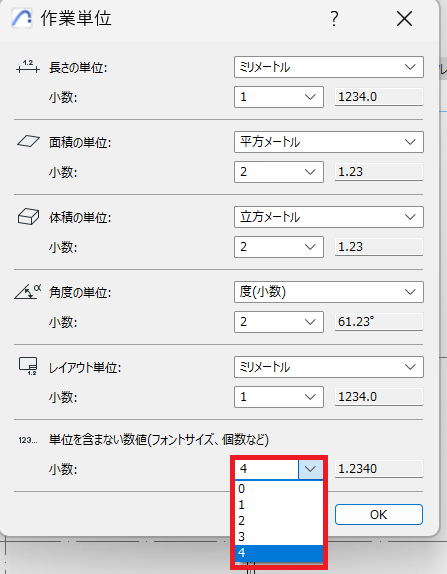Confirm with the OK button

379,514
